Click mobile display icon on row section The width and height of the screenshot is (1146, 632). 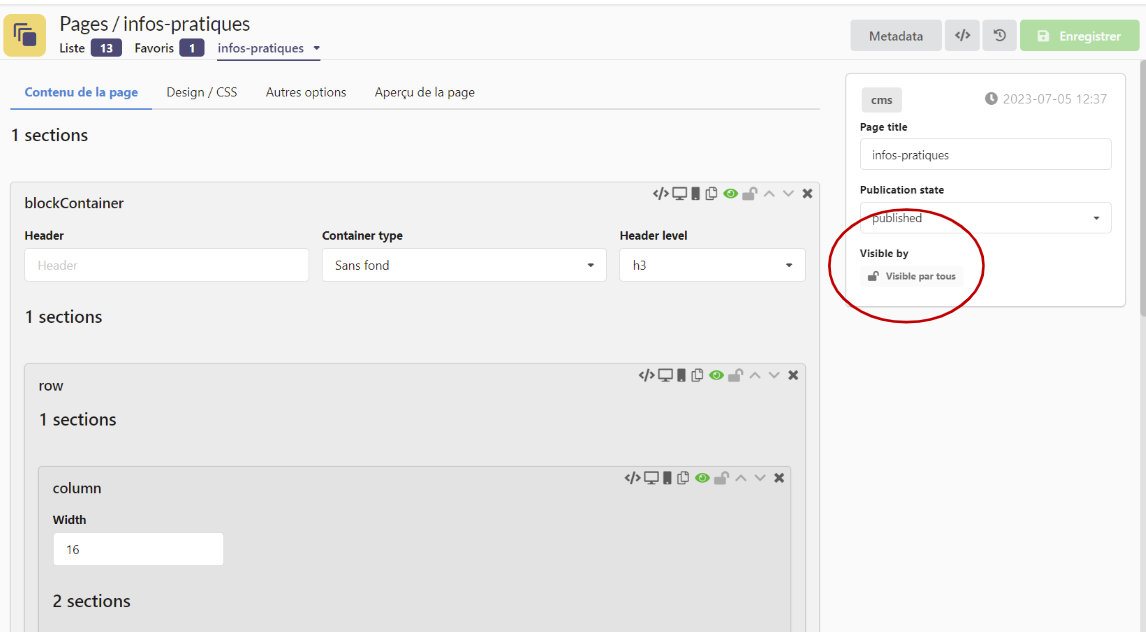[681, 376]
